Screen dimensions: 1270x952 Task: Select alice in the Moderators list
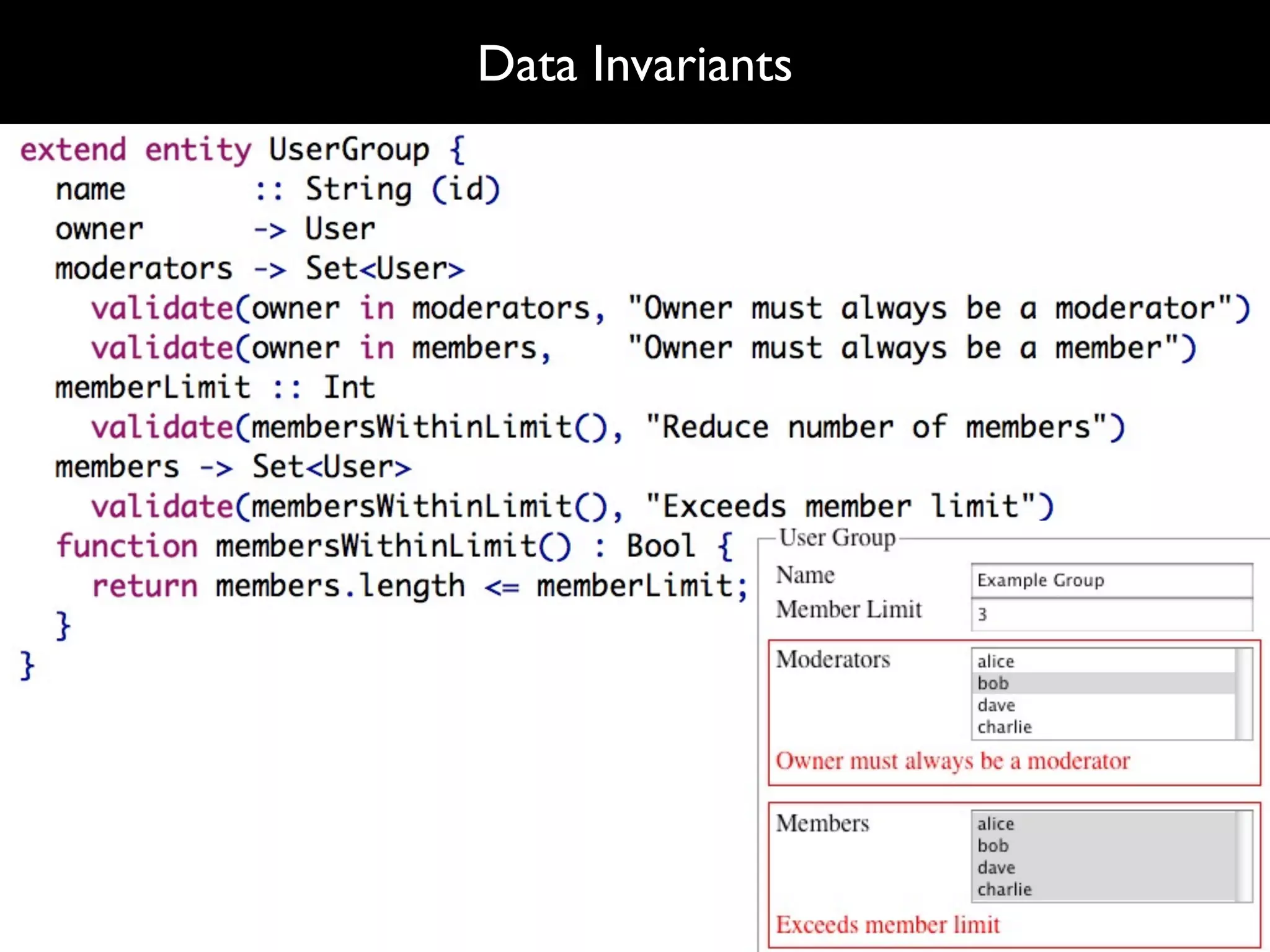tap(1103, 661)
